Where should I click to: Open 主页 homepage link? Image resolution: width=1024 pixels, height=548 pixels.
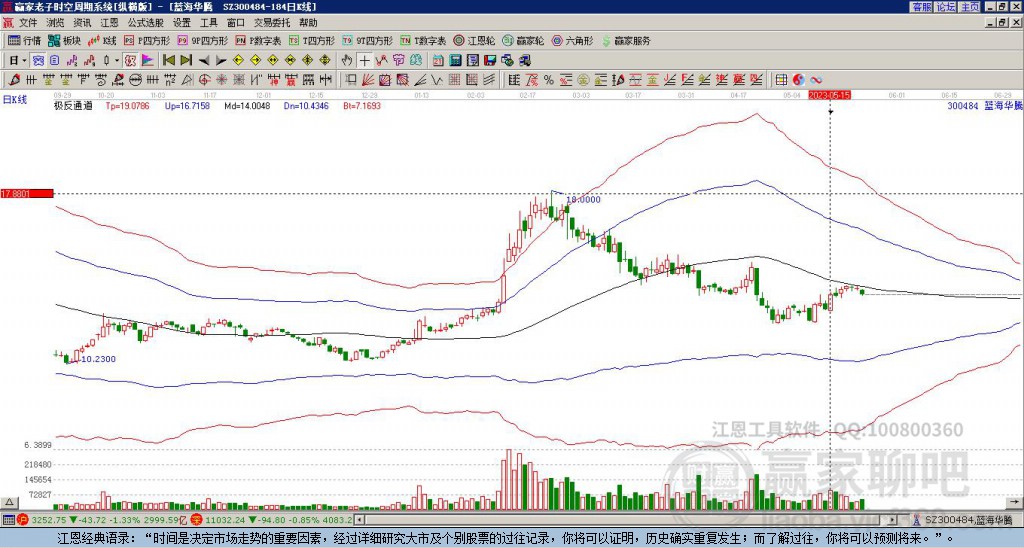pyautogui.click(x=970, y=7)
